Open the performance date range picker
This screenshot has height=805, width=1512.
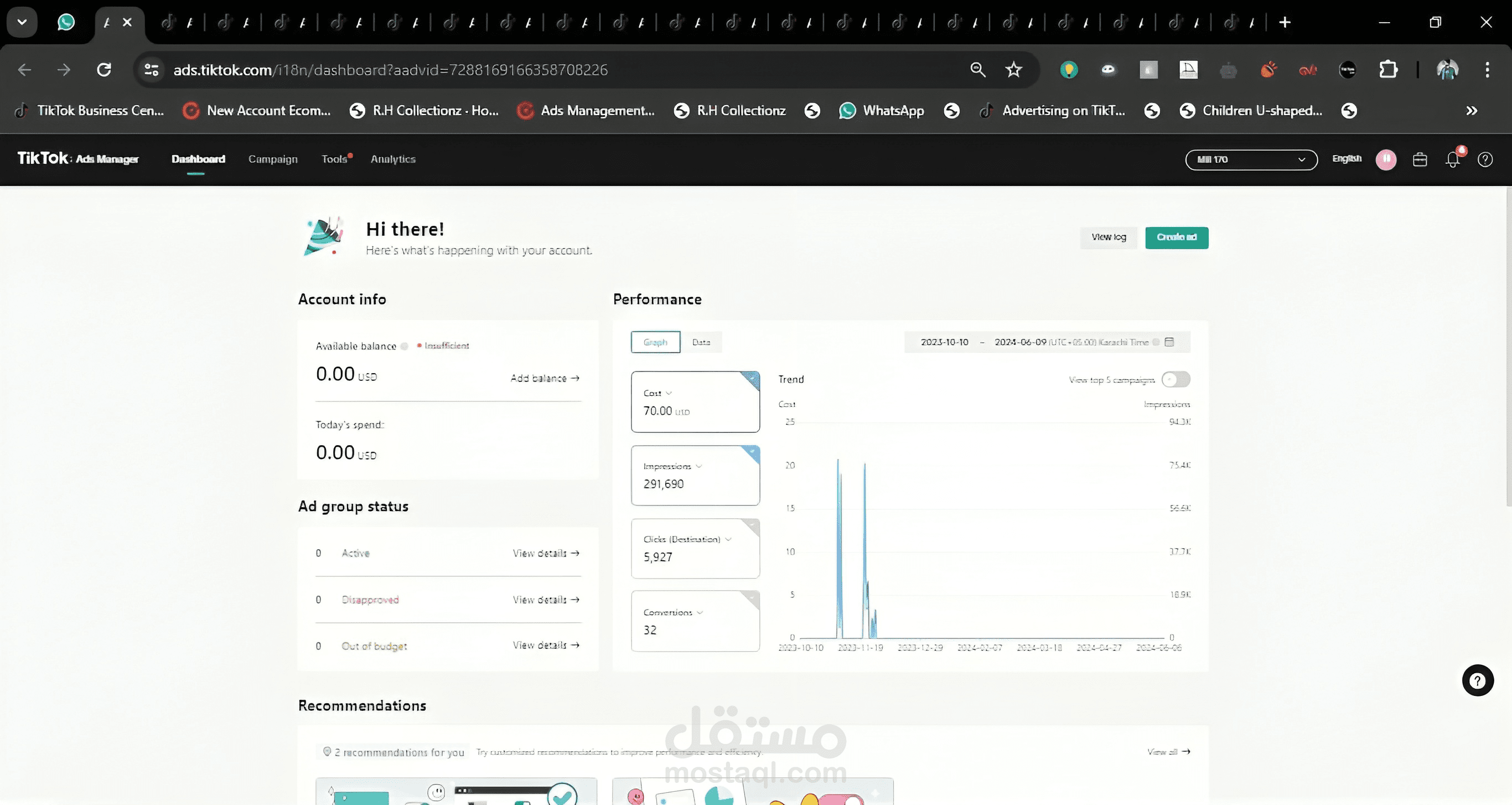click(1047, 342)
